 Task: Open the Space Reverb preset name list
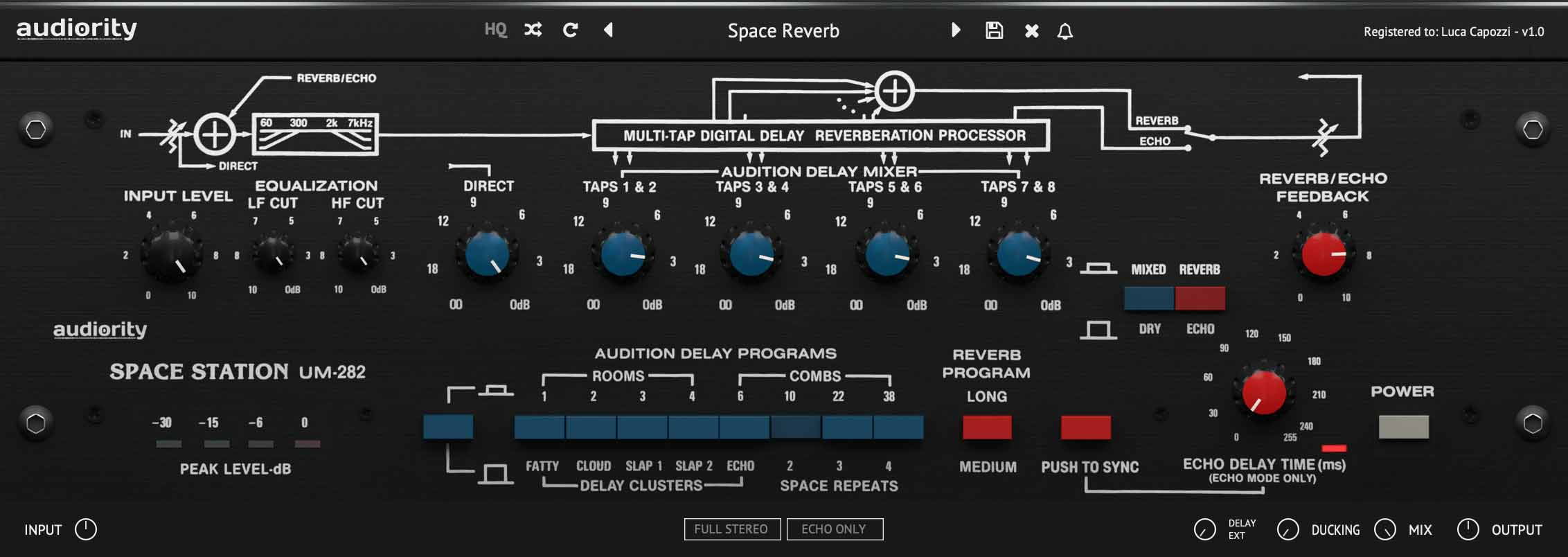(x=783, y=30)
